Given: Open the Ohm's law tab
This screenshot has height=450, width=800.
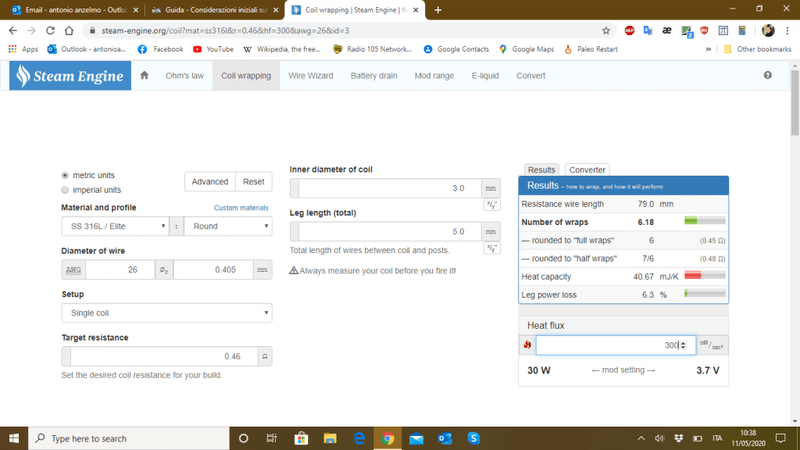Looking at the screenshot, I should pyautogui.click(x=184, y=76).
